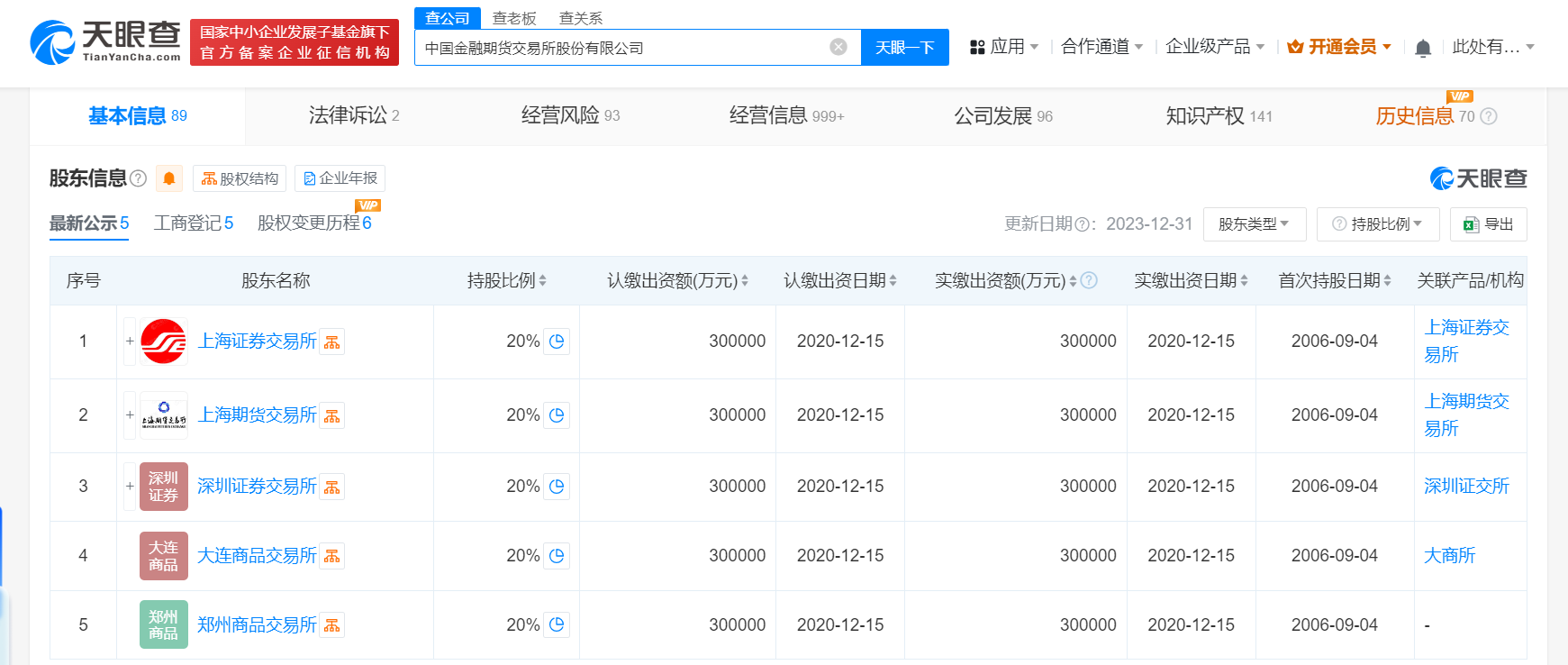Expand the 上海证券交易所 row
1568x665 pixels.
130,342
